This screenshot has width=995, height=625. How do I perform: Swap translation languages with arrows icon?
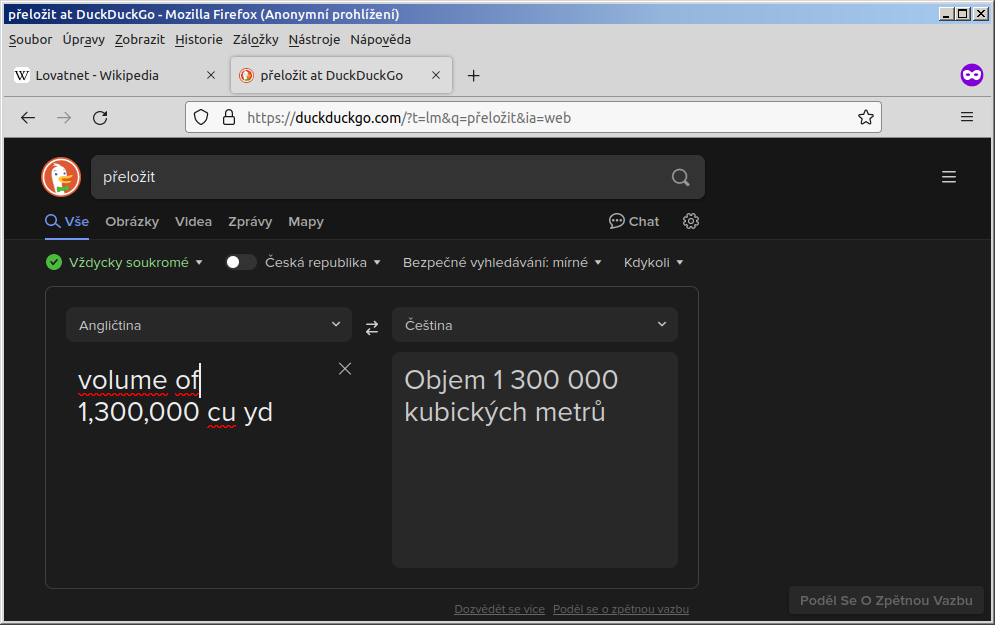[372, 326]
